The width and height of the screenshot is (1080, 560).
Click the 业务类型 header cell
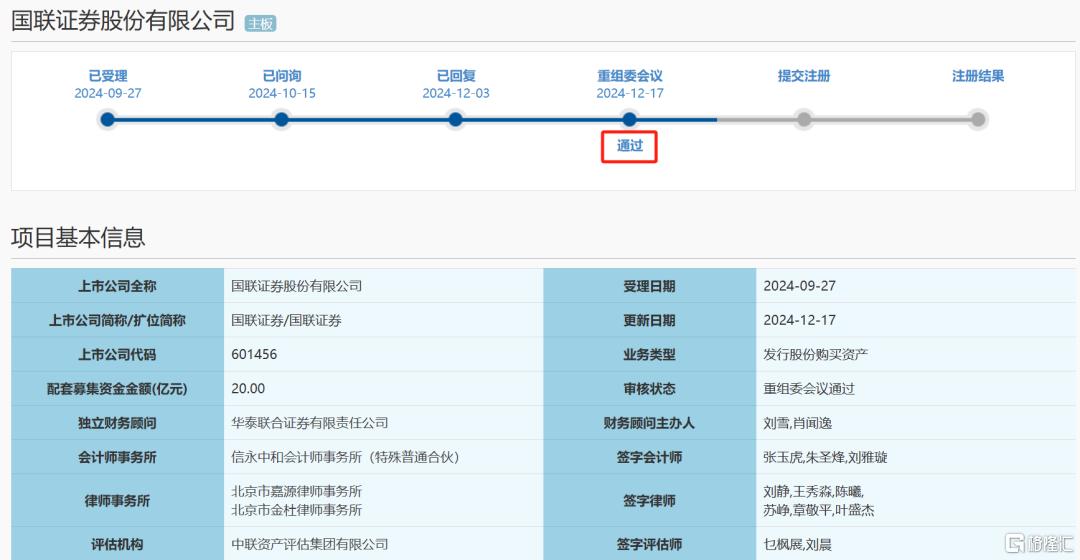pyautogui.click(x=649, y=354)
